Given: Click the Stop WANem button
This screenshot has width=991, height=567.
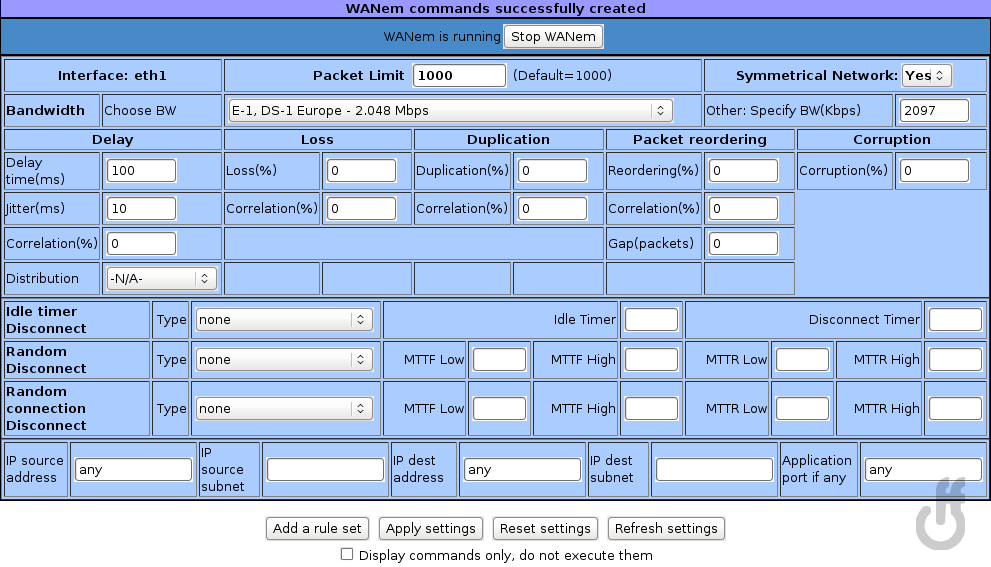Looking at the screenshot, I should click(x=553, y=37).
